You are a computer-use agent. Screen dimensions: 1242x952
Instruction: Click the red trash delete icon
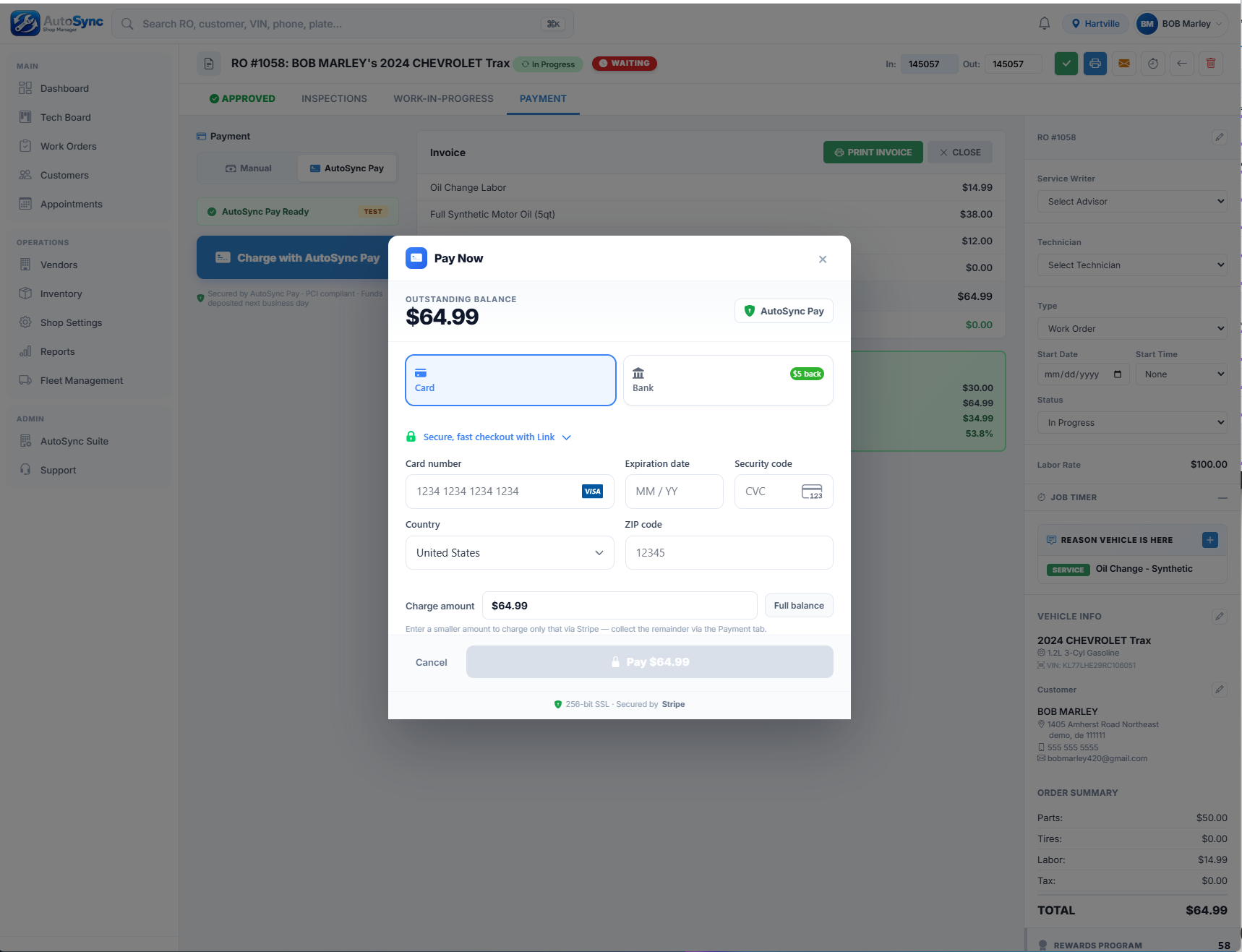coord(1211,64)
